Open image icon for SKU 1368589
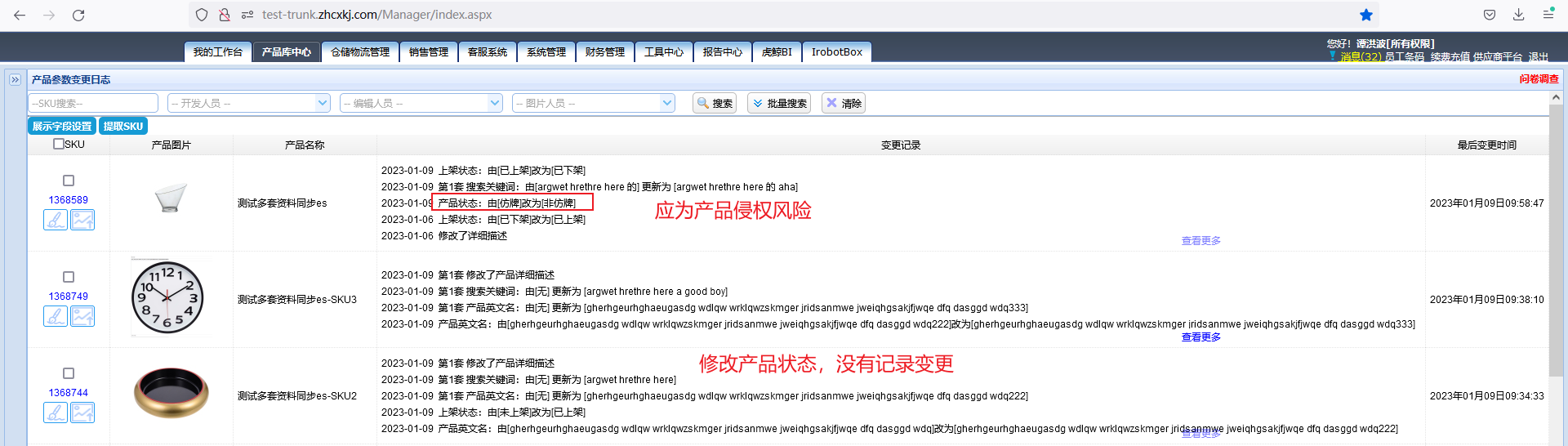 82,220
